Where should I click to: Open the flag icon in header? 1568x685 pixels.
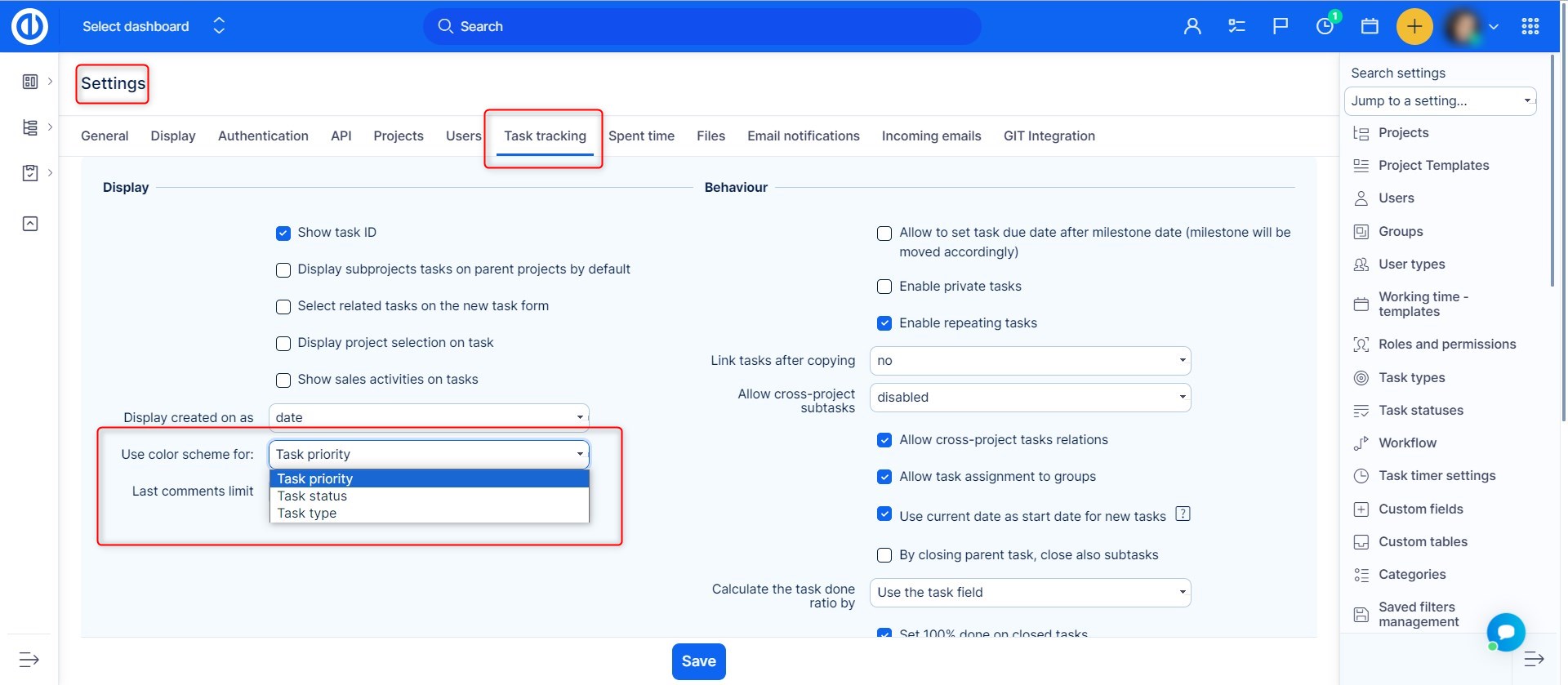tap(1281, 26)
